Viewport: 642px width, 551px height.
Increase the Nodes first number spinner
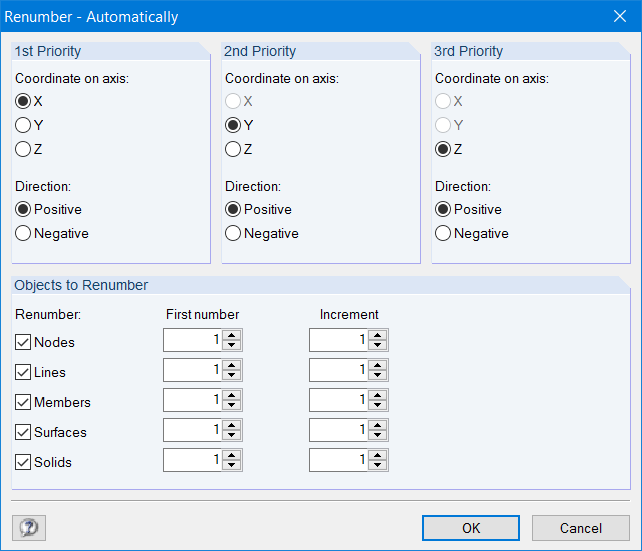232,335
